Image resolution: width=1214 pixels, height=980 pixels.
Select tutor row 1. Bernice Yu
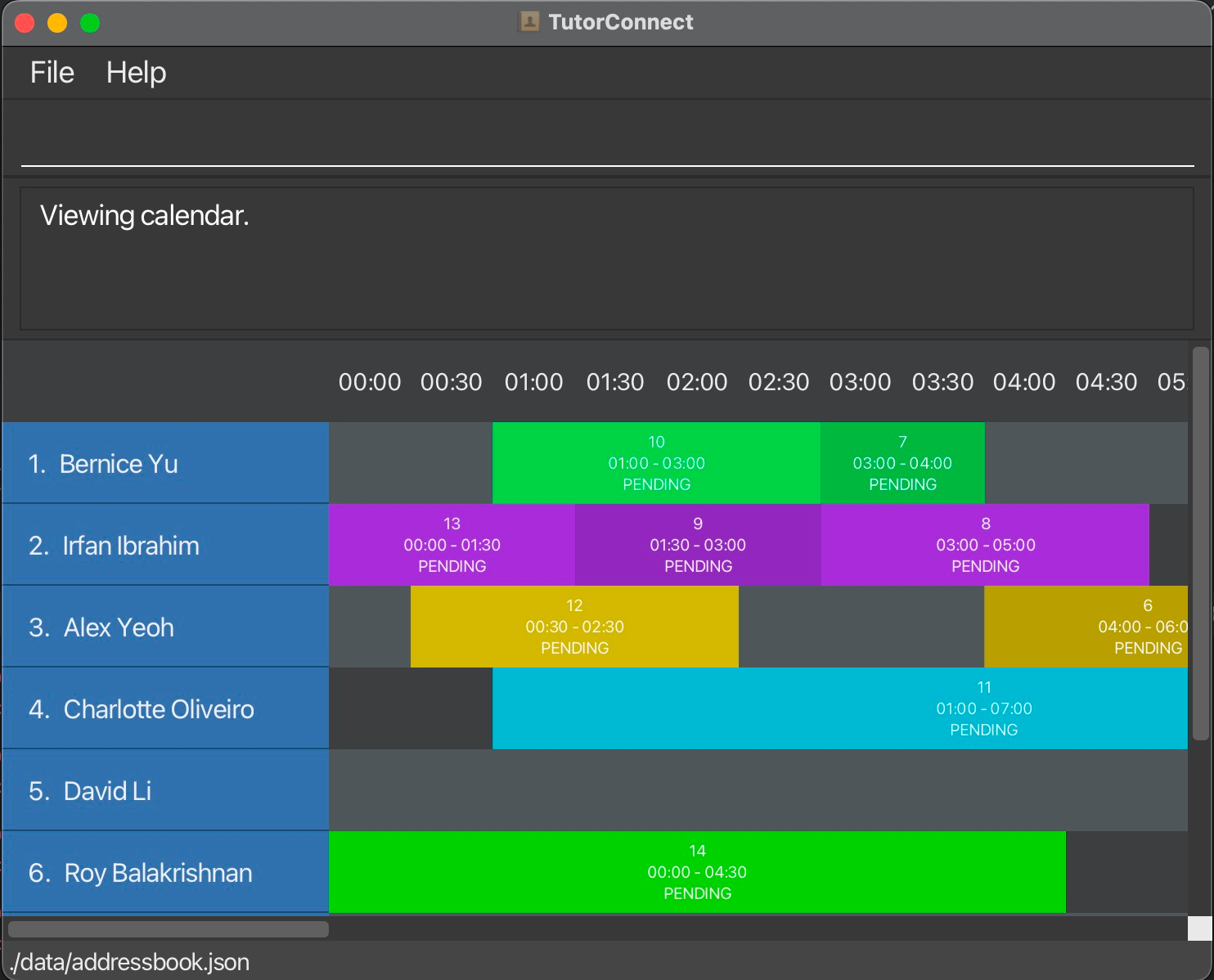point(165,463)
